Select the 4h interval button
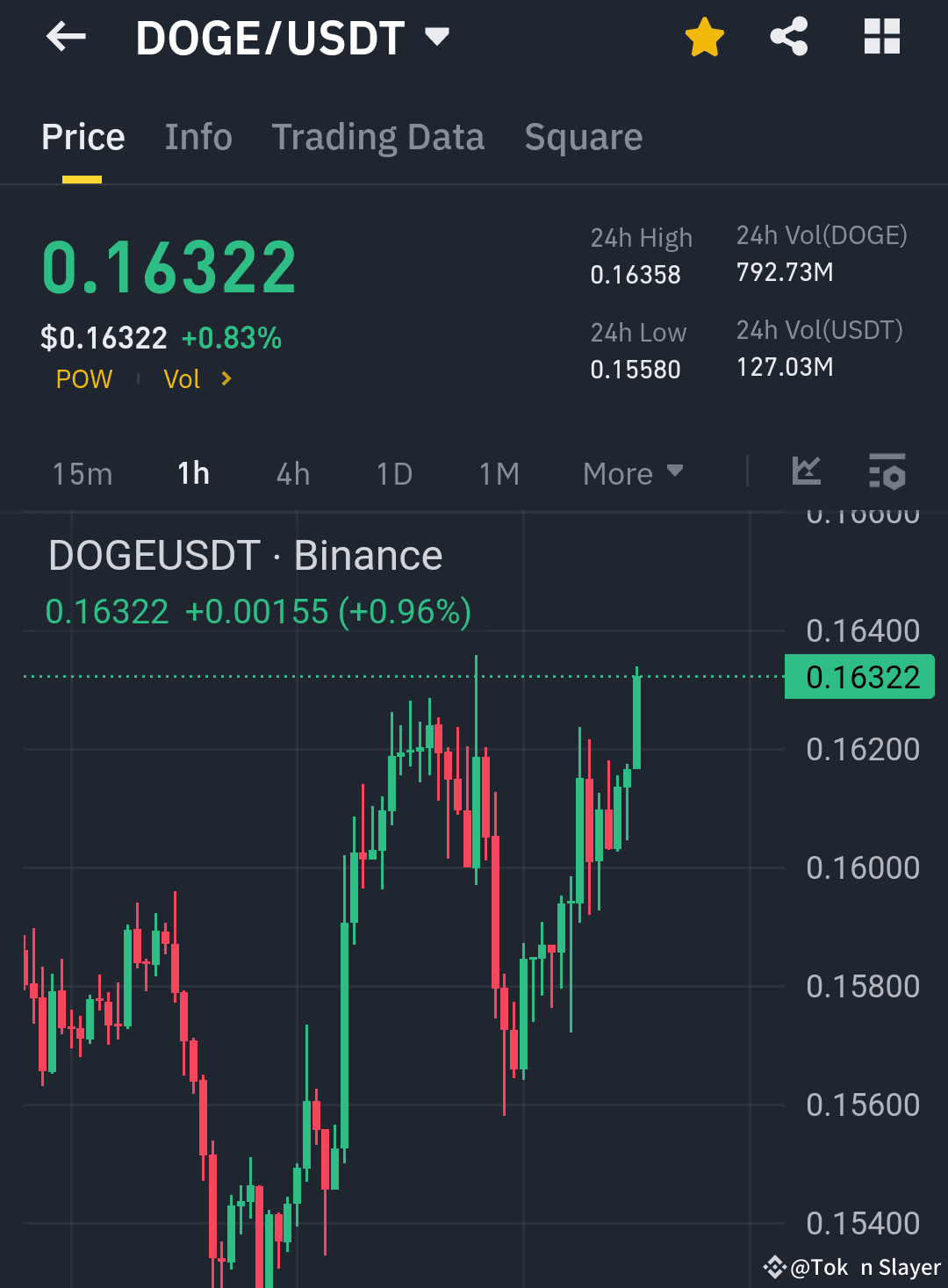Image resolution: width=948 pixels, height=1288 pixels. (x=291, y=473)
